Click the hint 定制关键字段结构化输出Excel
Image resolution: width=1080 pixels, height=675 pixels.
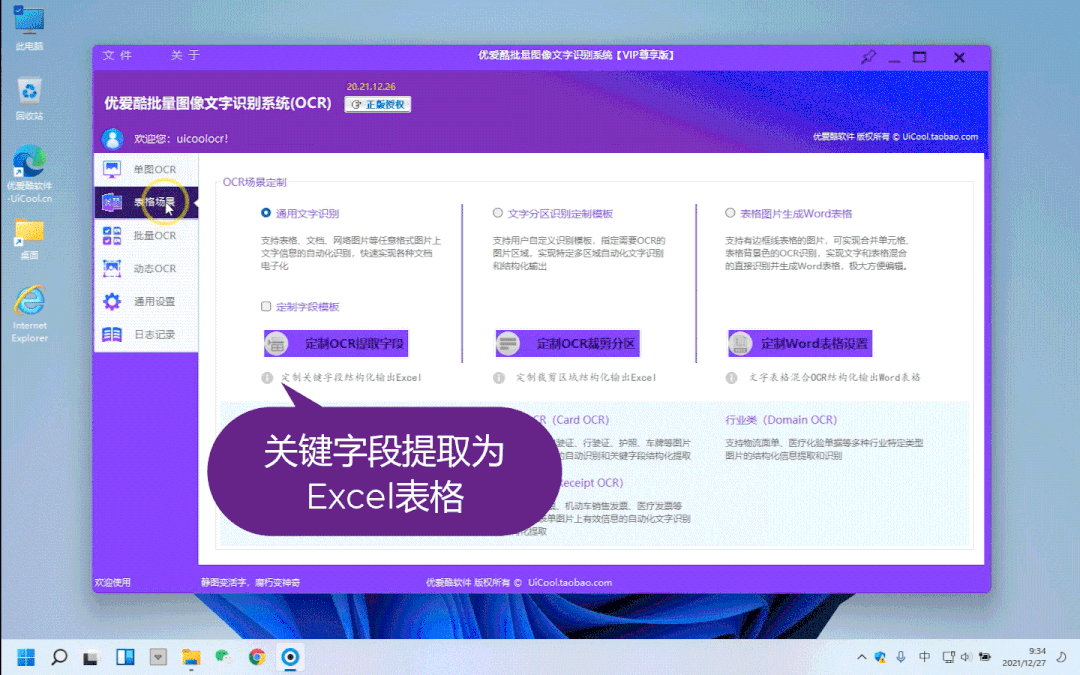tap(351, 377)
